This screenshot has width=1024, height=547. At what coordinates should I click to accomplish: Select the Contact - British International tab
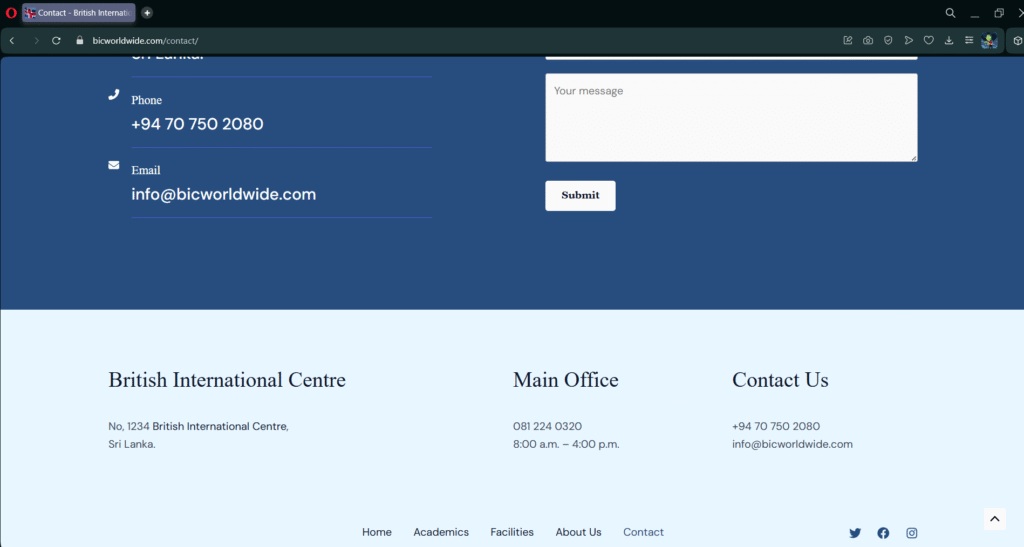tap(79, 13)
